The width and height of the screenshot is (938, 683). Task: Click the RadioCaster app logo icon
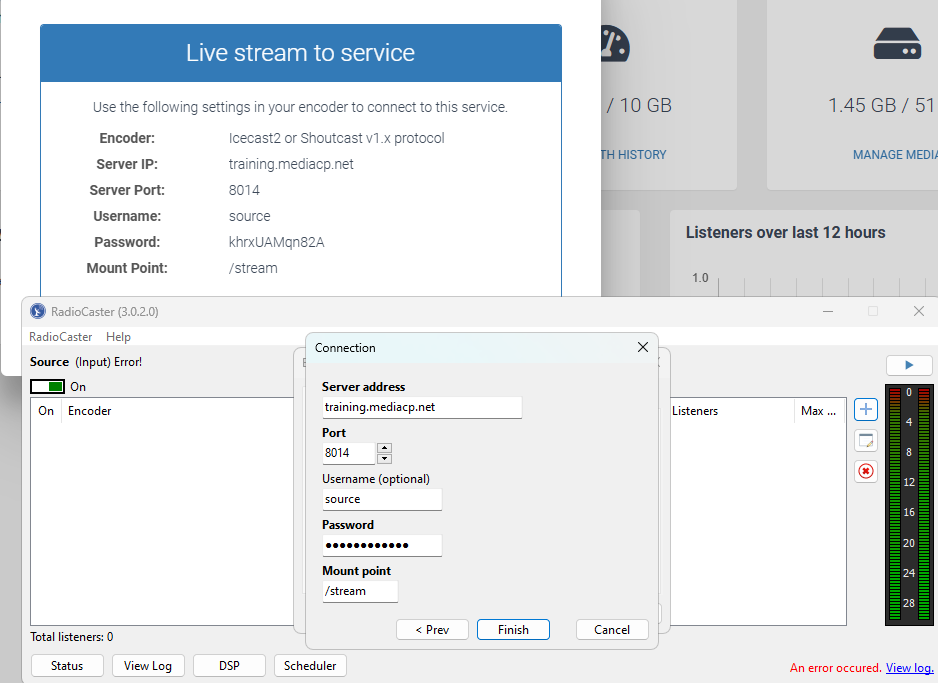(x=38, y=311)
